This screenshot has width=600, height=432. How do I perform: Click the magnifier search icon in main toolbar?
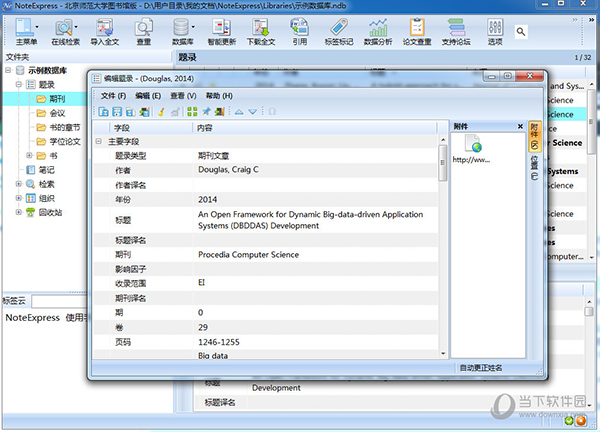click(520, 31)
